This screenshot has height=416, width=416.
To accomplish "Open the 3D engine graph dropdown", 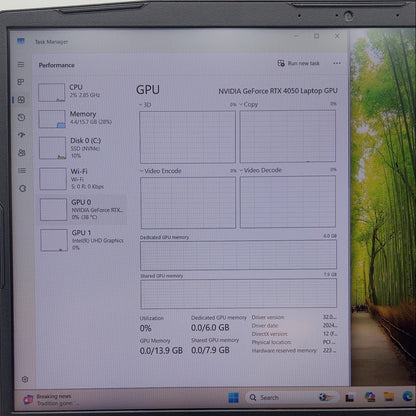I will (x=145, y=105).
